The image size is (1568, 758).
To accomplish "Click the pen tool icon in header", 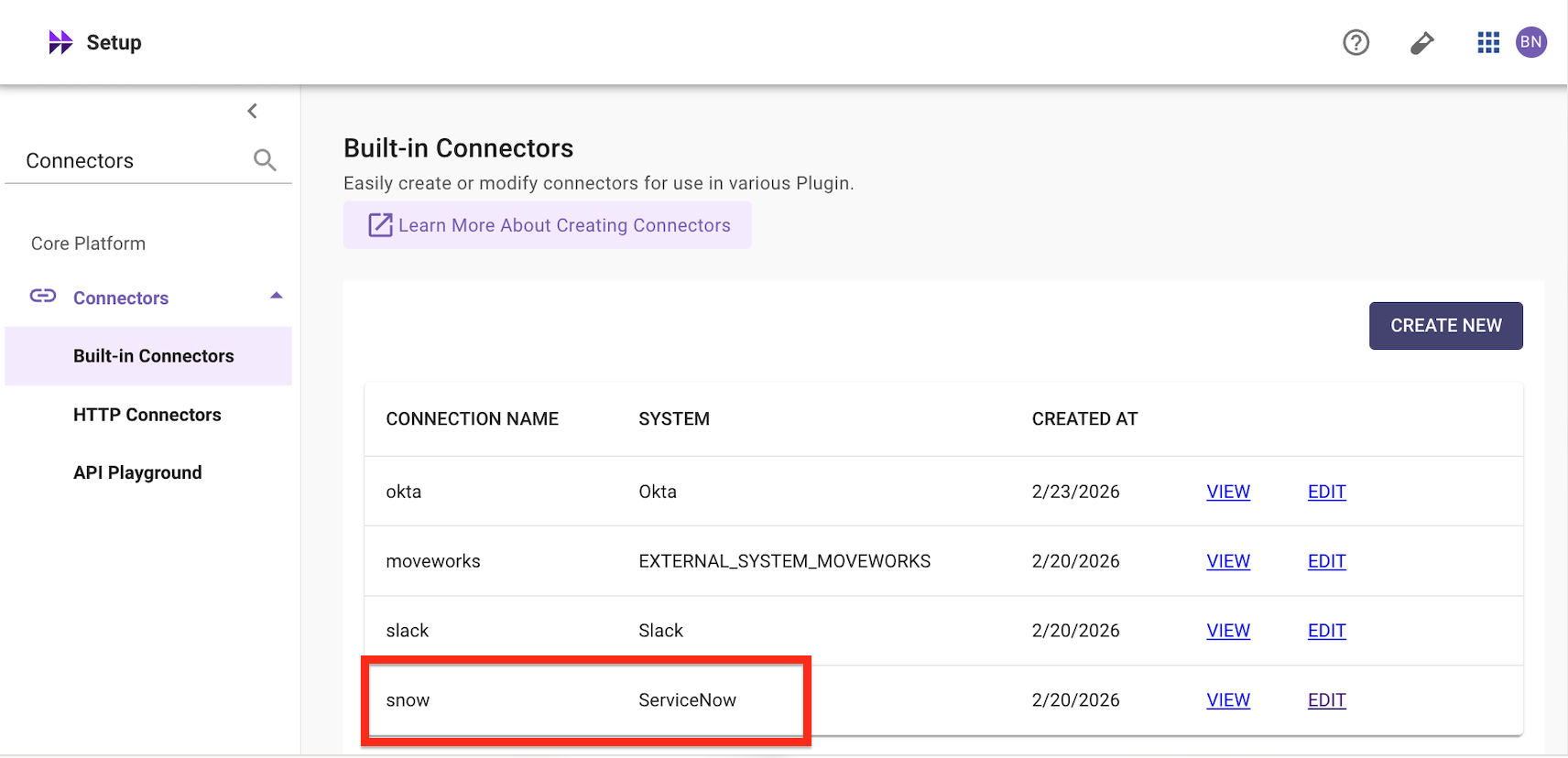I will pyautogui.click(x=1421, y=43).
